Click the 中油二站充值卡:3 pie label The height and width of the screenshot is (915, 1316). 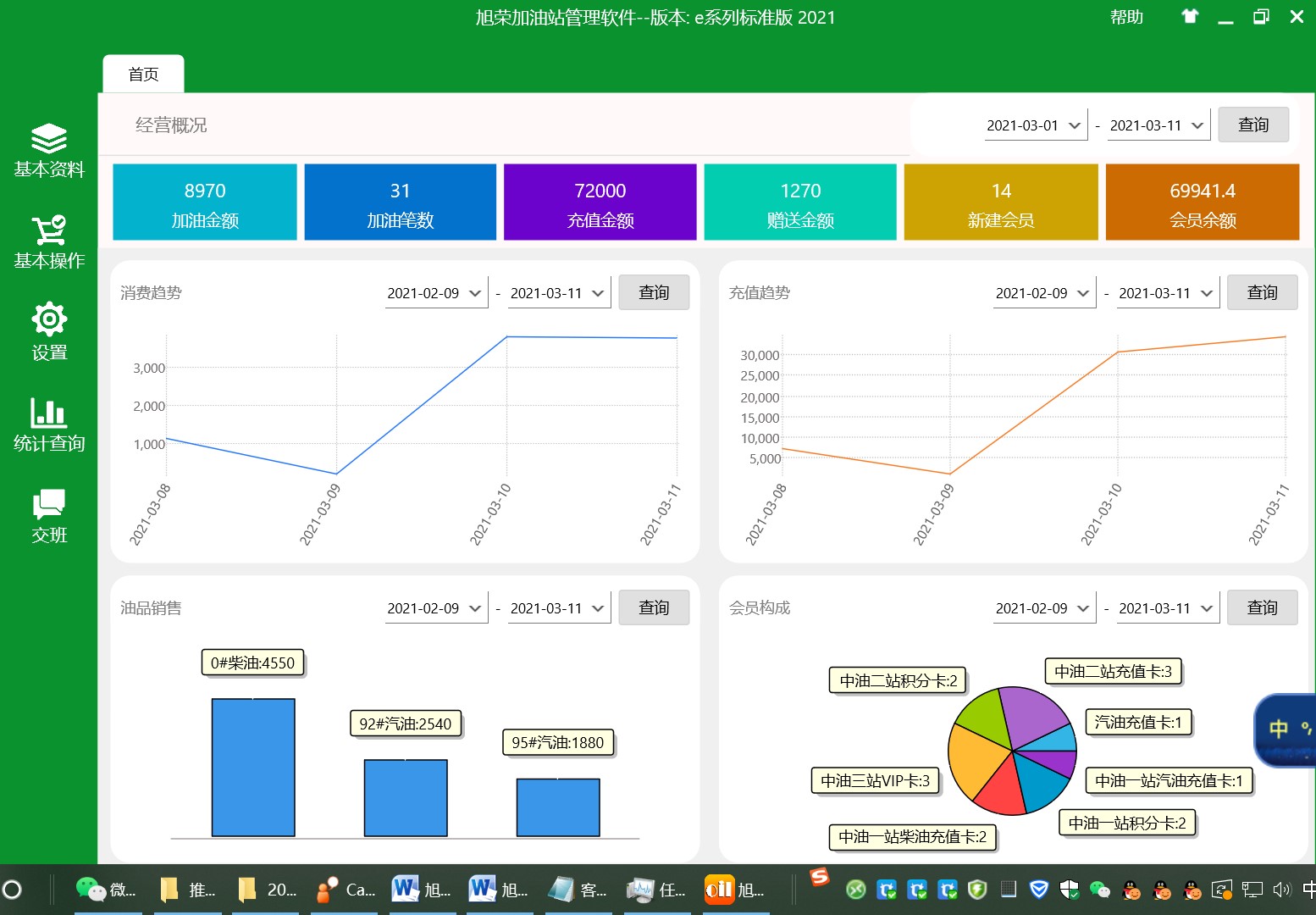(1114, 671)
